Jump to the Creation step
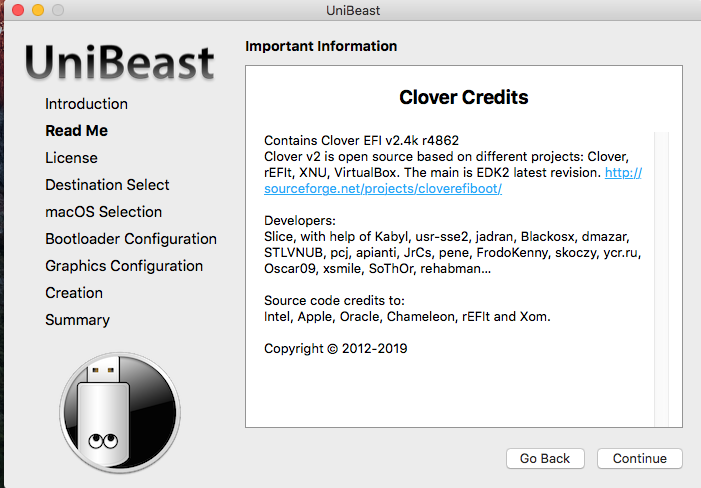 coord(74,293)
